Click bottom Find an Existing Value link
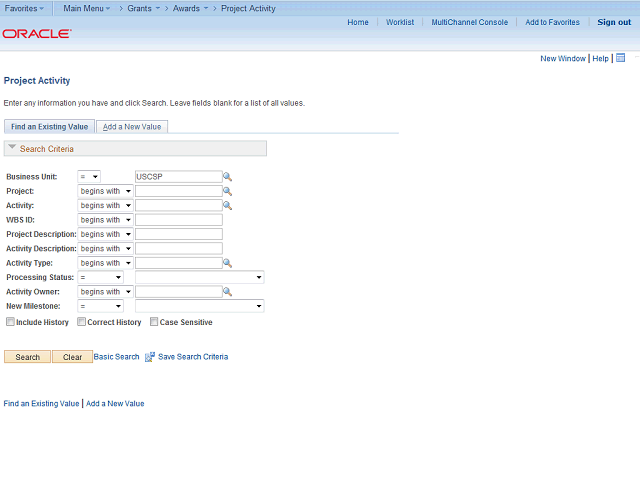The image size is (640, 480). point(41,404)
